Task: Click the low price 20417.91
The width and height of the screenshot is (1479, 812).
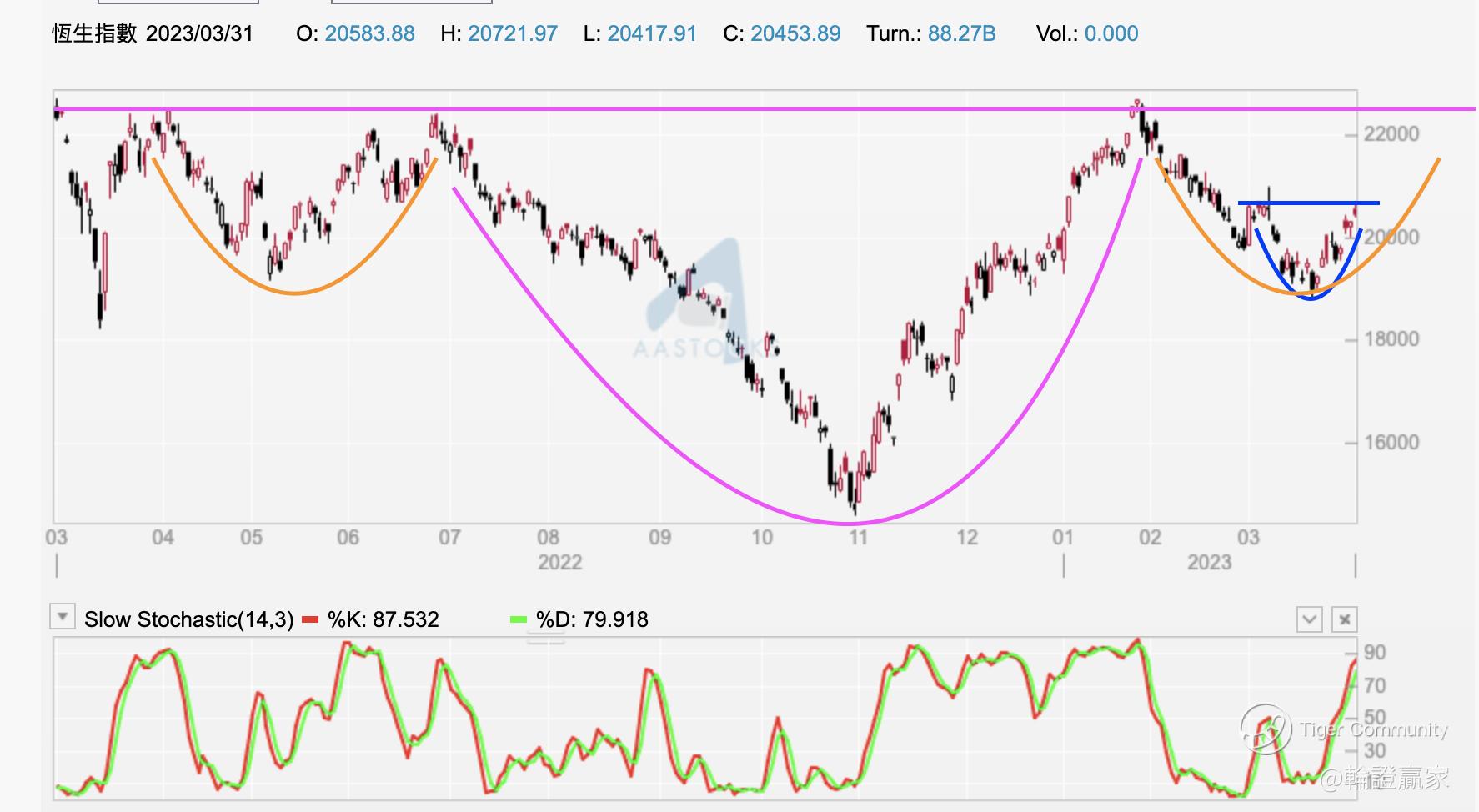Action: 651,33
